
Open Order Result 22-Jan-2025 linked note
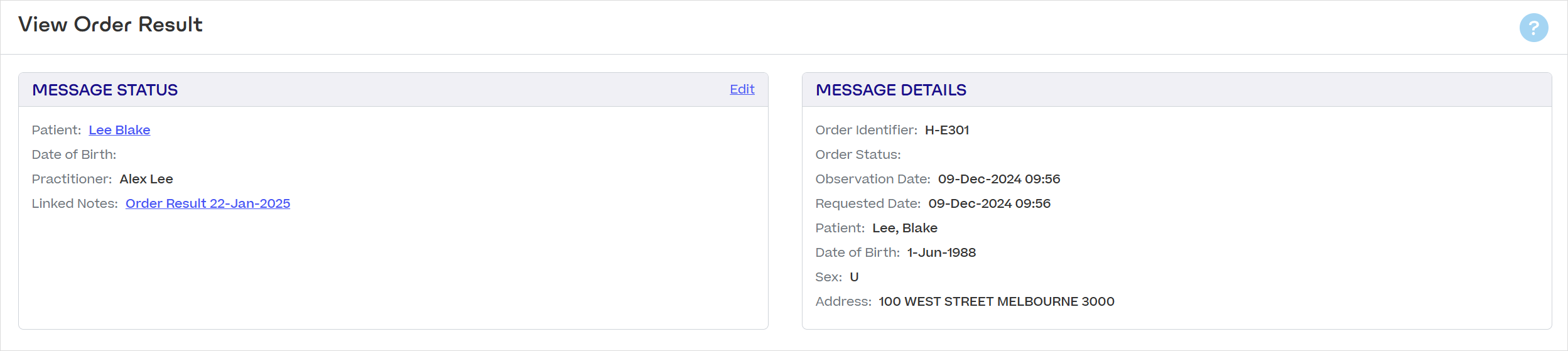208,203
